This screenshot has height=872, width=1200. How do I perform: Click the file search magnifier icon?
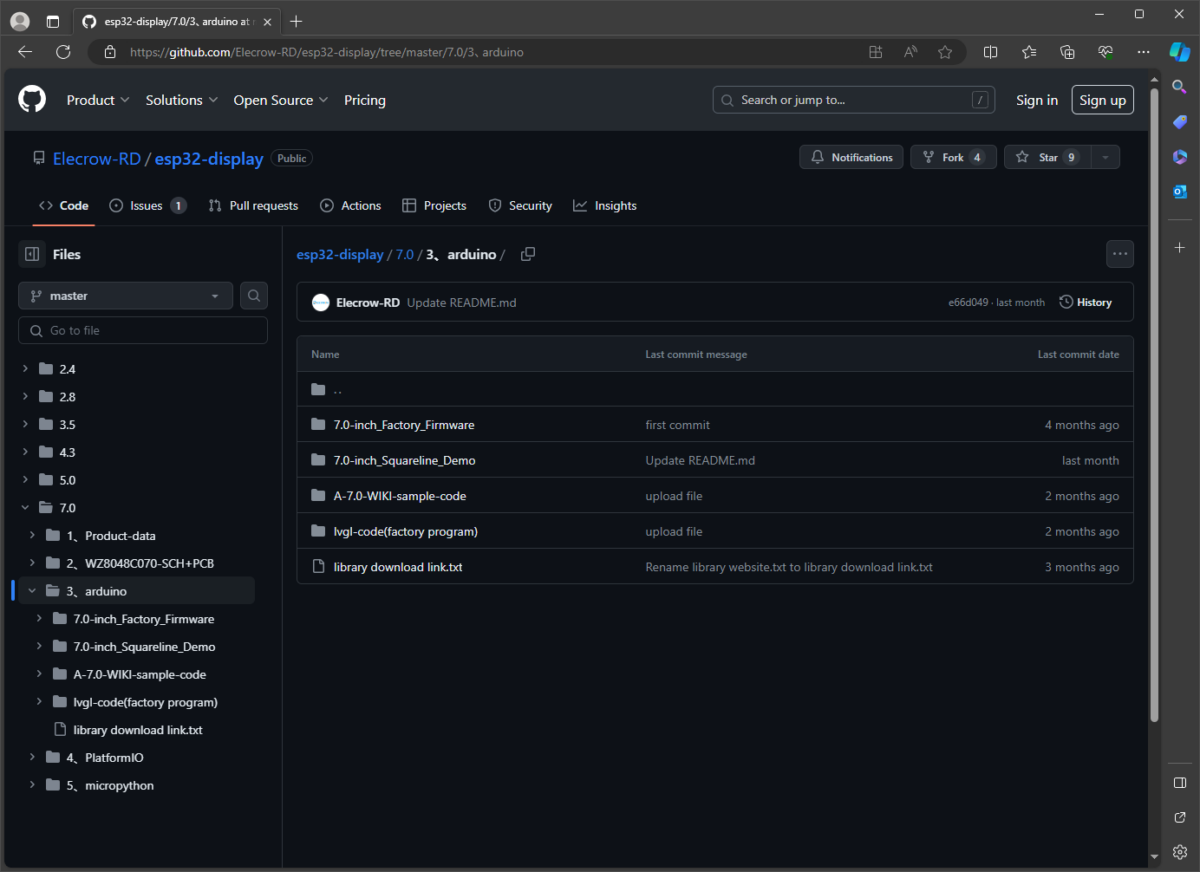(x=254, y=296)
